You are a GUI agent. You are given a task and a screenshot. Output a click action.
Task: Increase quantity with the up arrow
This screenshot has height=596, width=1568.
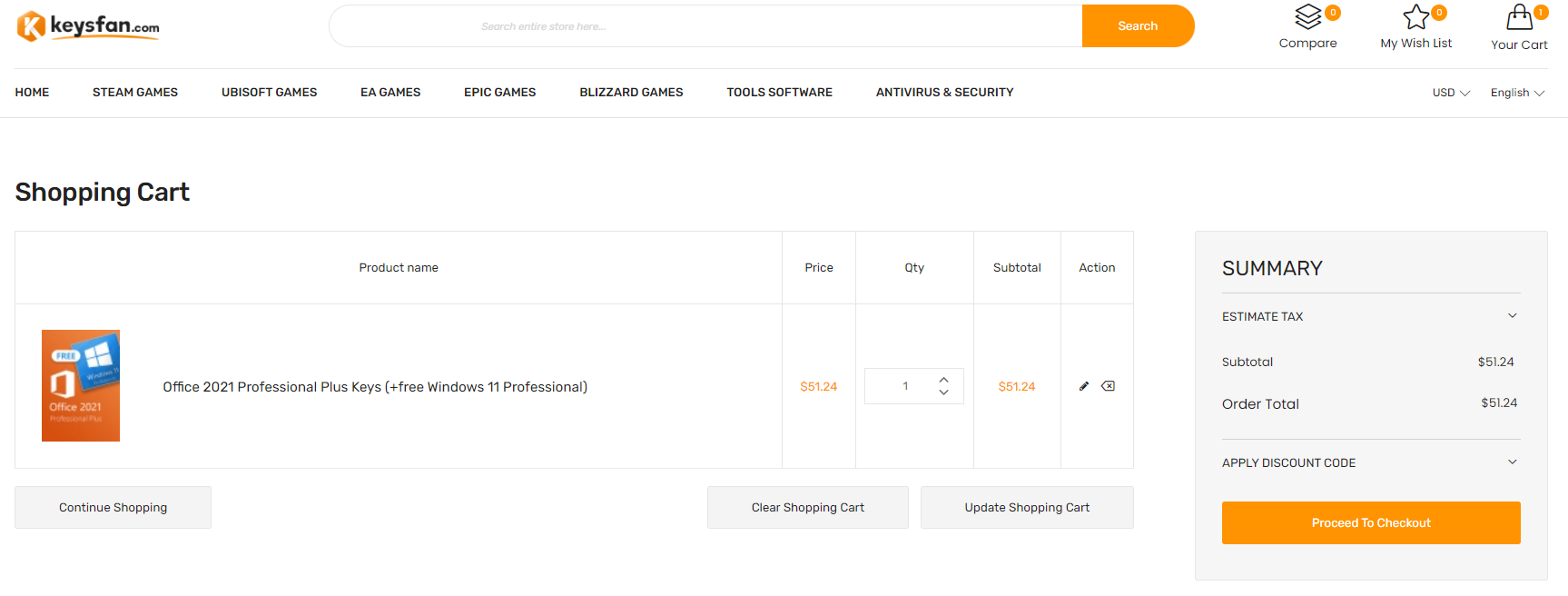click(944, 379)
